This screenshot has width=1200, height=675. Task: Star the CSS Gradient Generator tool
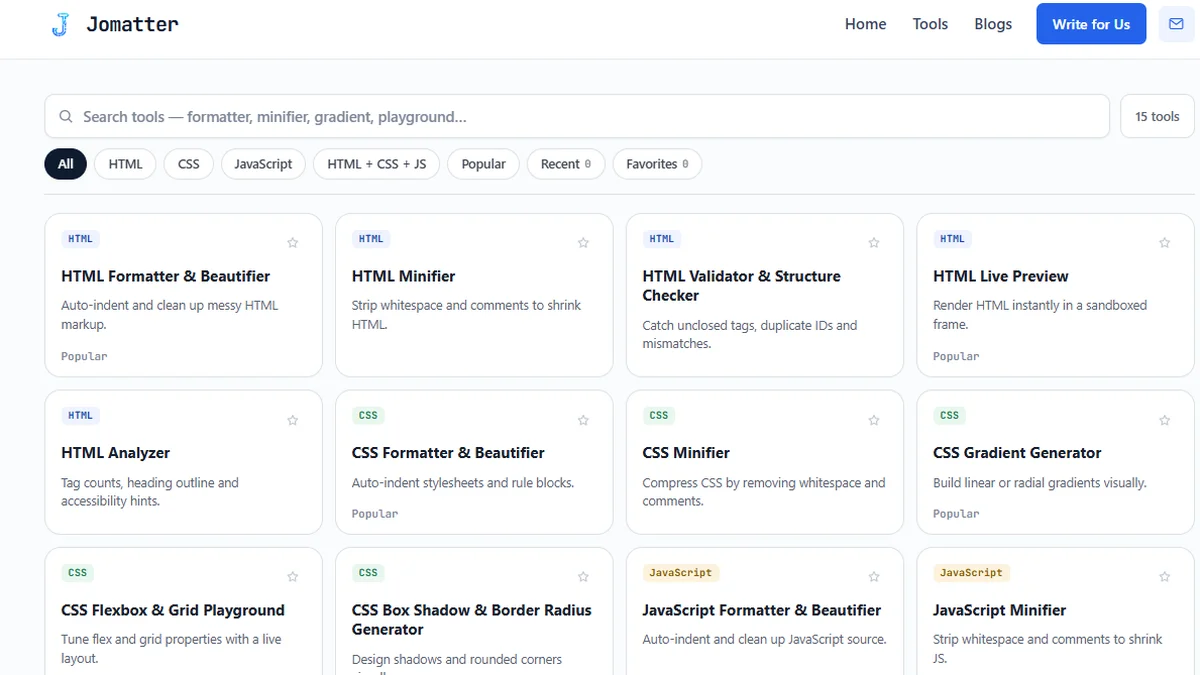point(1164,420)
